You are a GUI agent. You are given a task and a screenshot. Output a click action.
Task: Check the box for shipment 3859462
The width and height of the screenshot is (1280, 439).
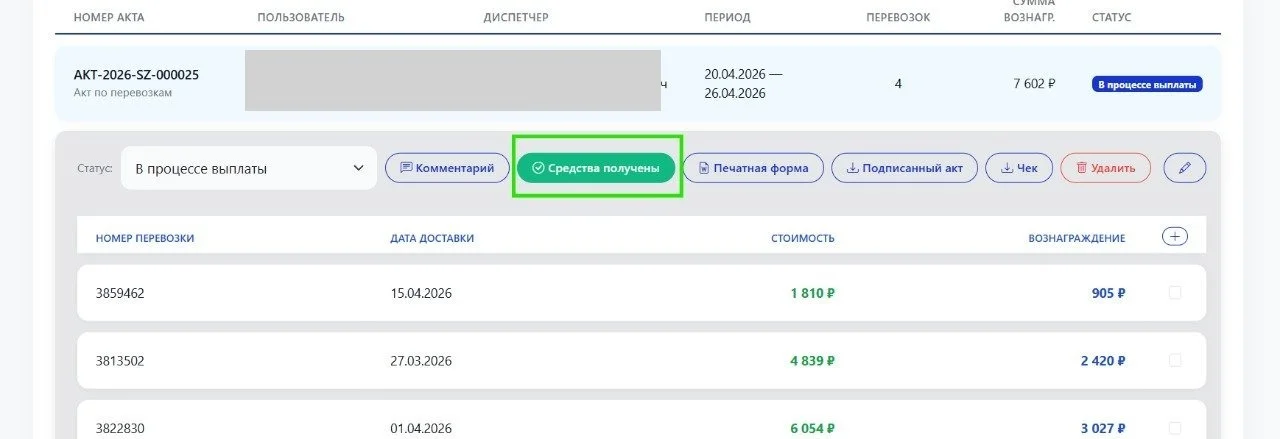pyautogui.click(x=1175, y=293)
